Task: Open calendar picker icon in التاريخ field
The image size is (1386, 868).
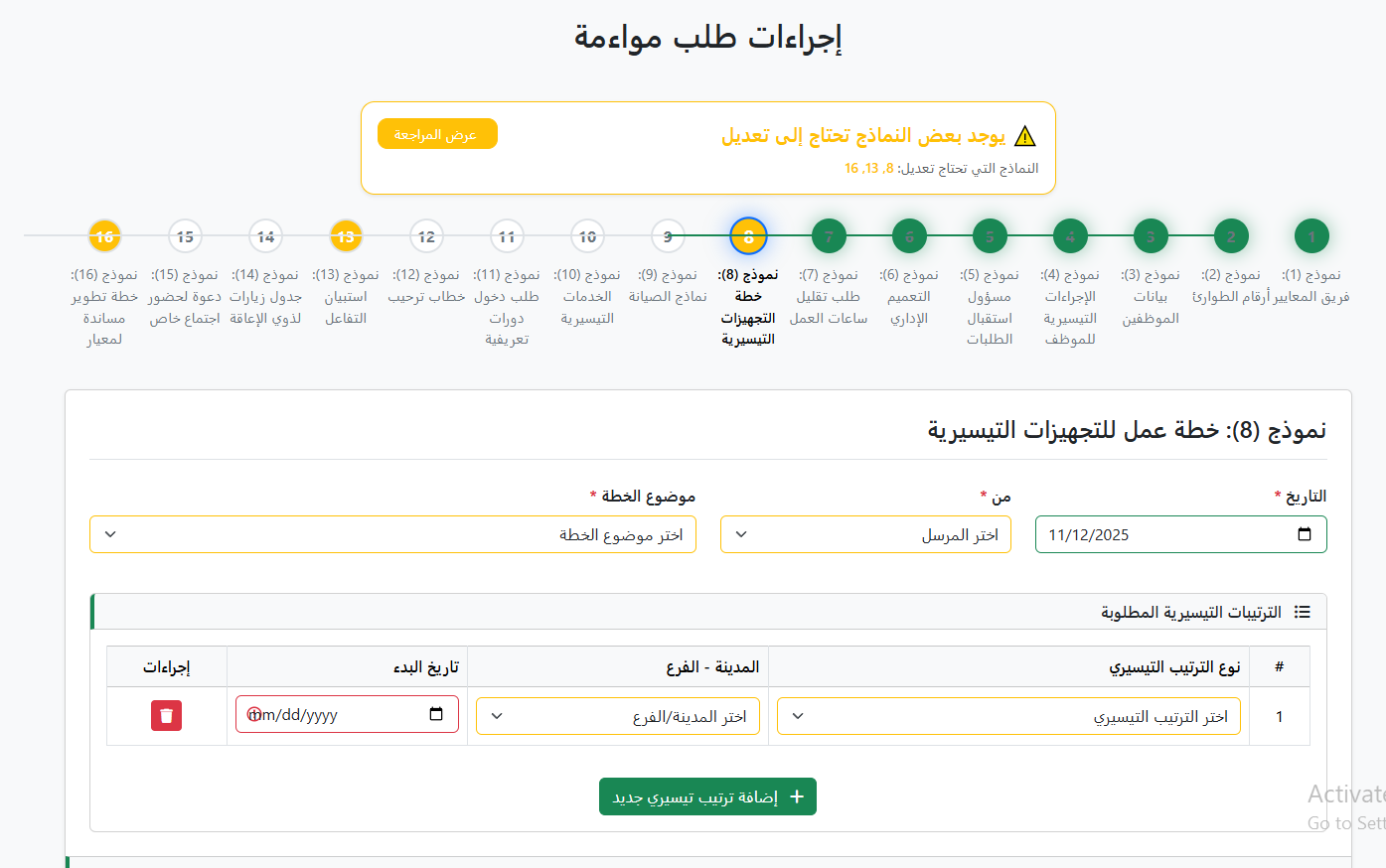Action: coord(1305,534)
